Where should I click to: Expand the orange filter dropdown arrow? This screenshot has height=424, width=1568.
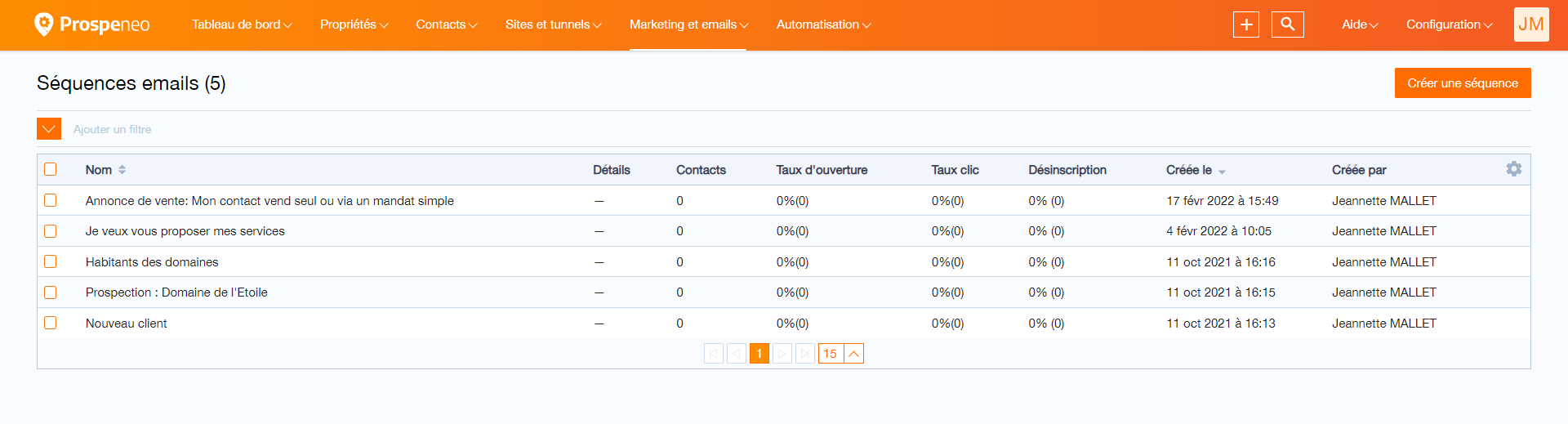tap(49, 129)
